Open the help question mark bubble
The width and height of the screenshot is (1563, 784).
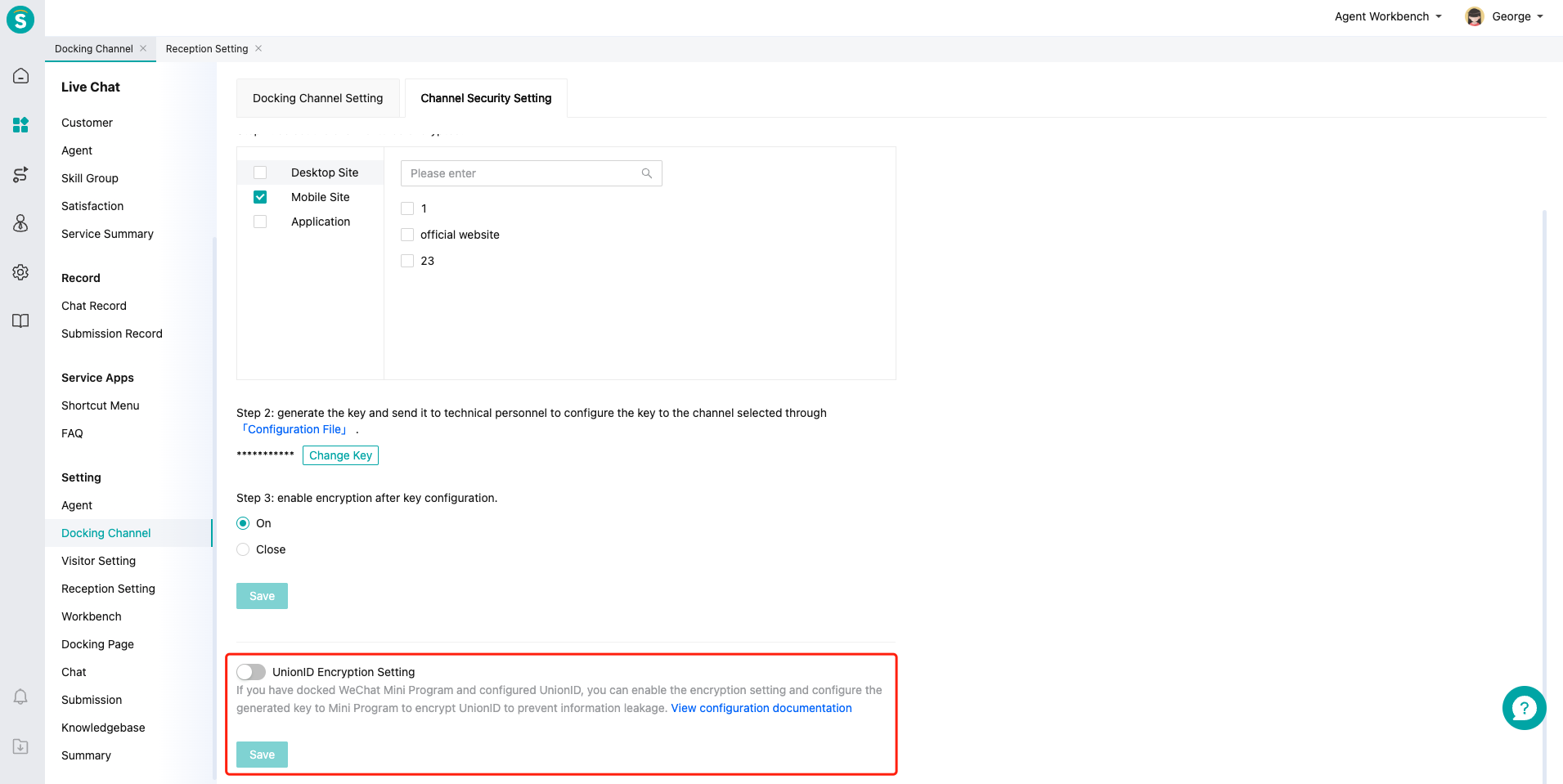(1524, 708)
